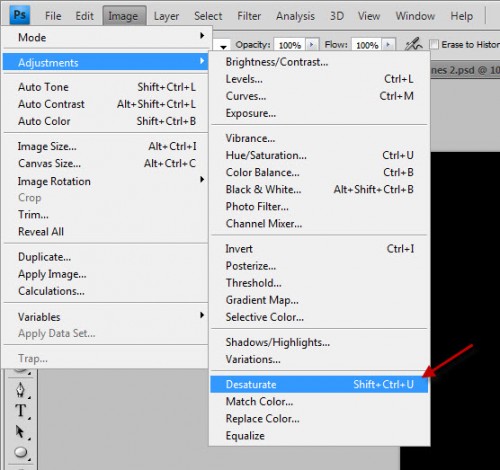Viewport: 500px width, 470px height.
Task: Choose Selective Color adjustment
Action: pos(319,317)
